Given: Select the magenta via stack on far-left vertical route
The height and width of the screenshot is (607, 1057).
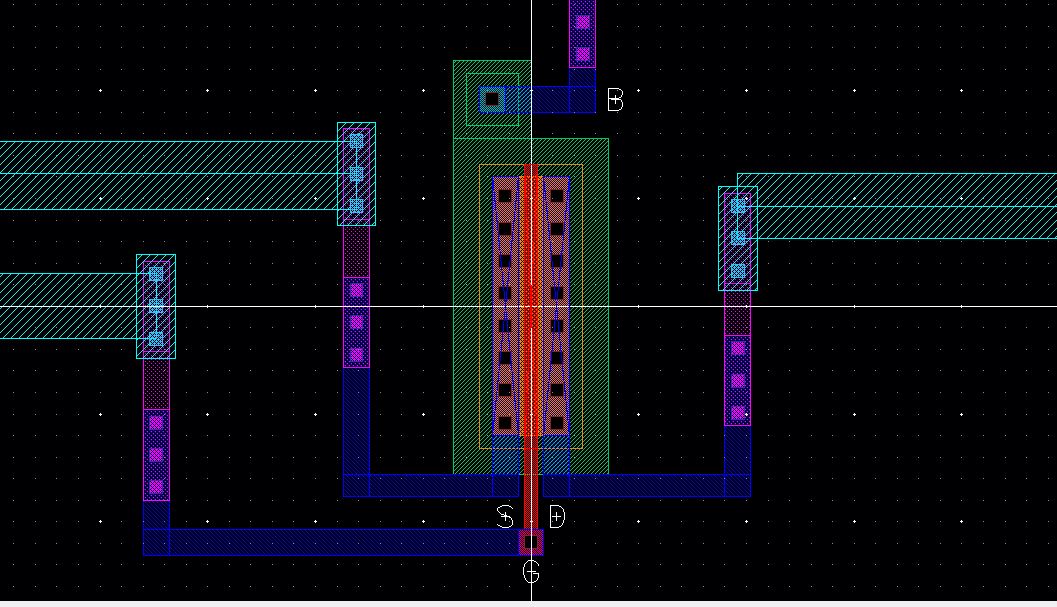Looking at the screenshot, I should pyautogui.click(x=156, y=455).
